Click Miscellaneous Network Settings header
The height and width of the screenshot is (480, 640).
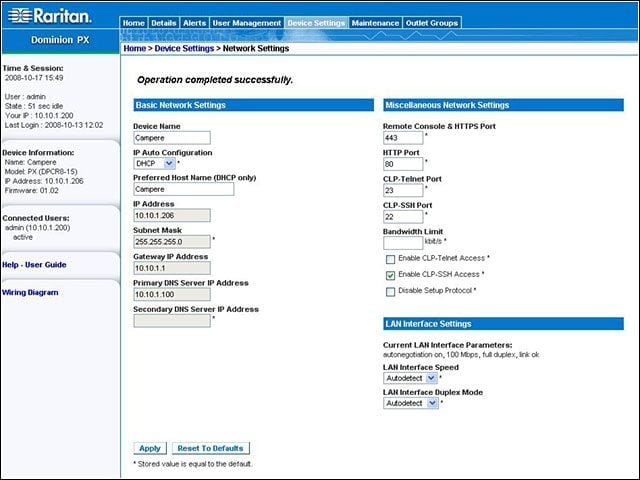(503, 105)
